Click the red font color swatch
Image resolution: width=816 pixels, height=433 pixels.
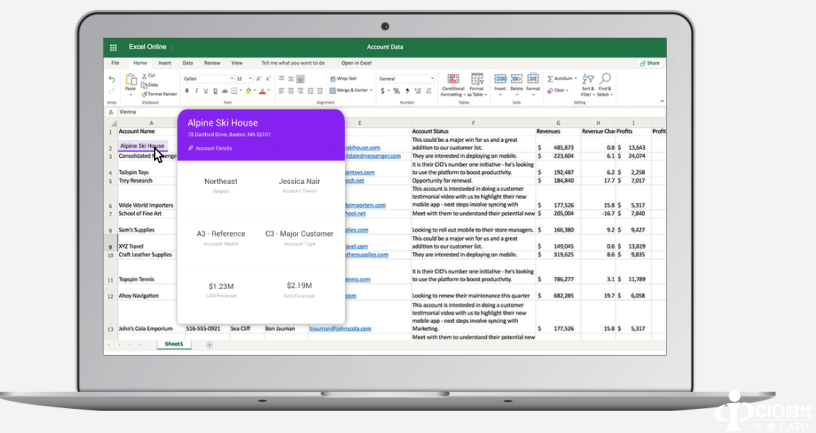pos(262,91)
